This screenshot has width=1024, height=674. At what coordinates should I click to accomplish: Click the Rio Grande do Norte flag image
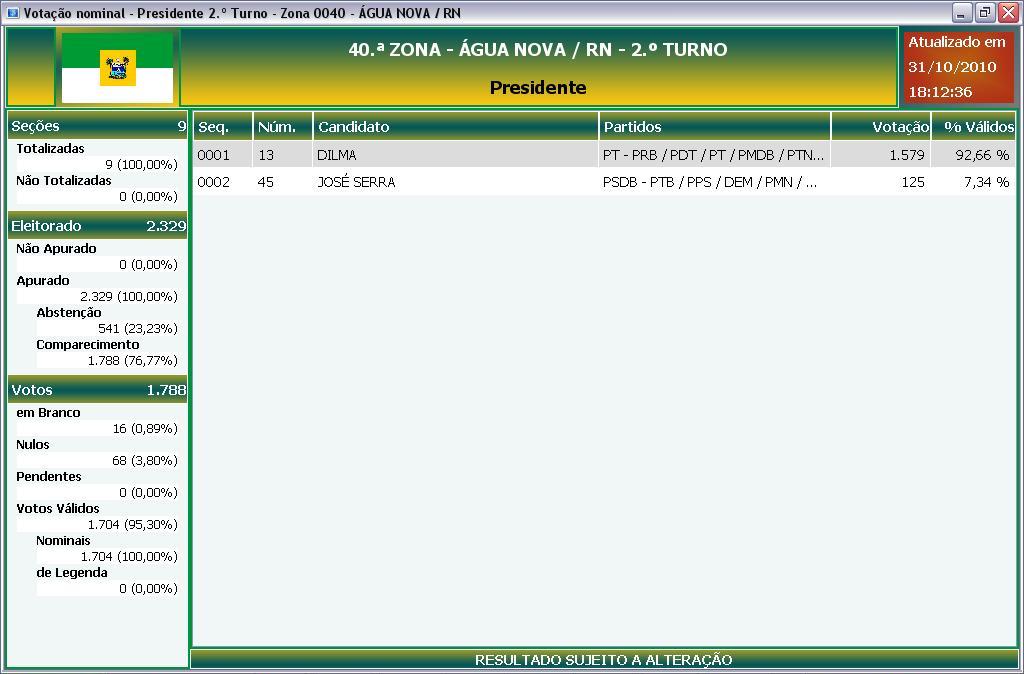[x=118, y=68]
